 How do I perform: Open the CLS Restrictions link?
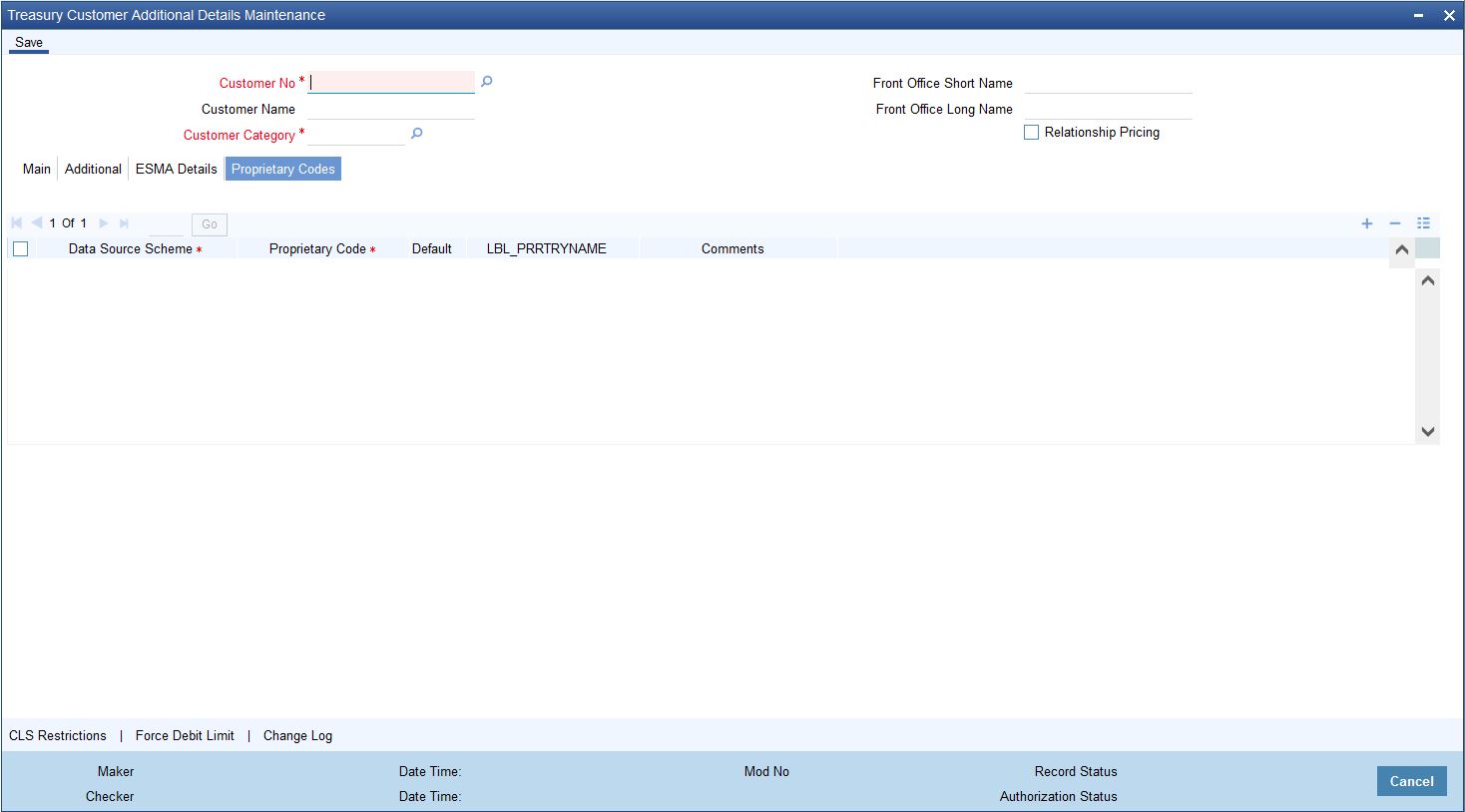click(x=58, y=735)
